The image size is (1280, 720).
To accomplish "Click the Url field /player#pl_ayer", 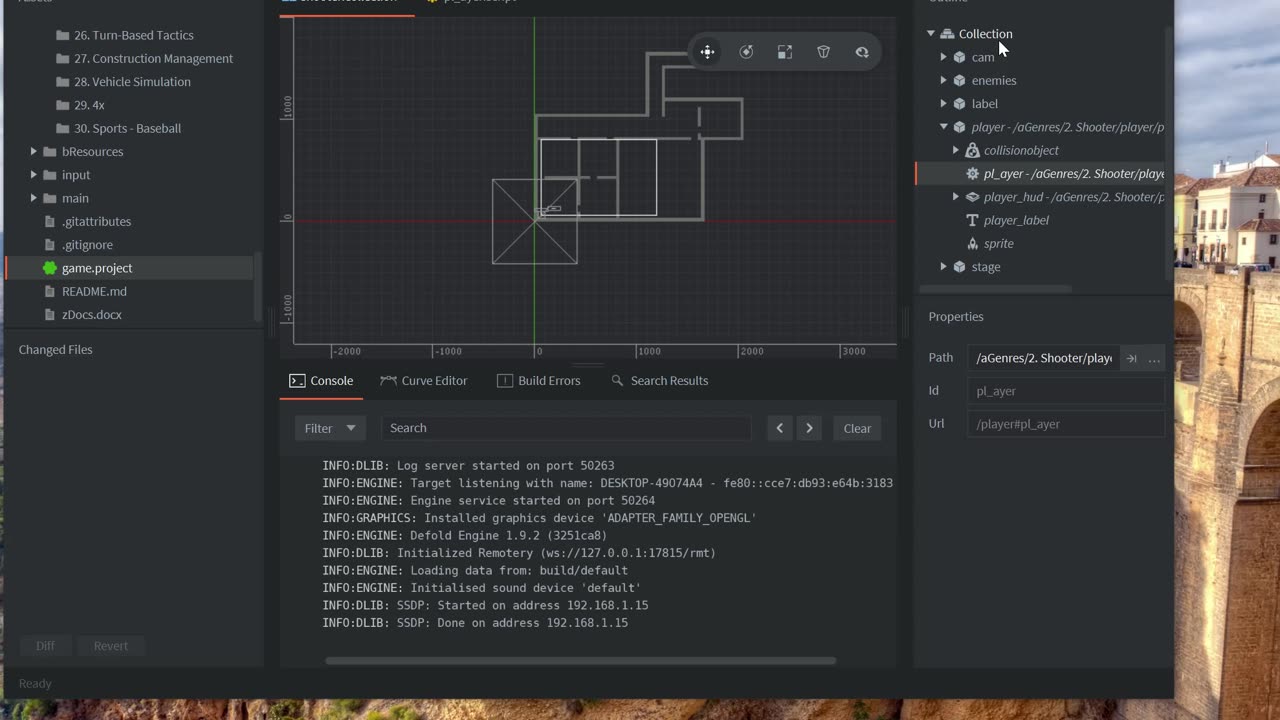I will pos(1066,424).
